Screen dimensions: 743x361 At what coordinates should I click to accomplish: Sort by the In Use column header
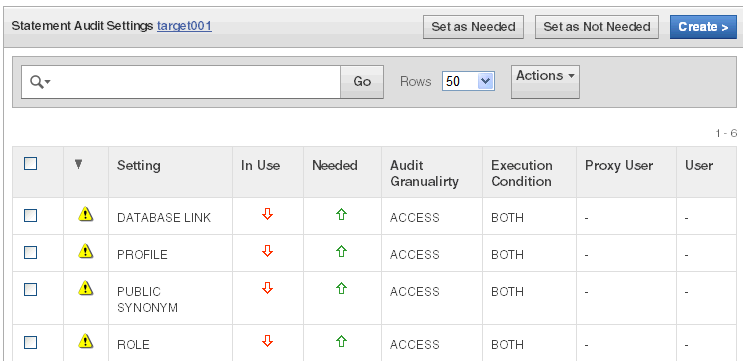tap(260, 165)
